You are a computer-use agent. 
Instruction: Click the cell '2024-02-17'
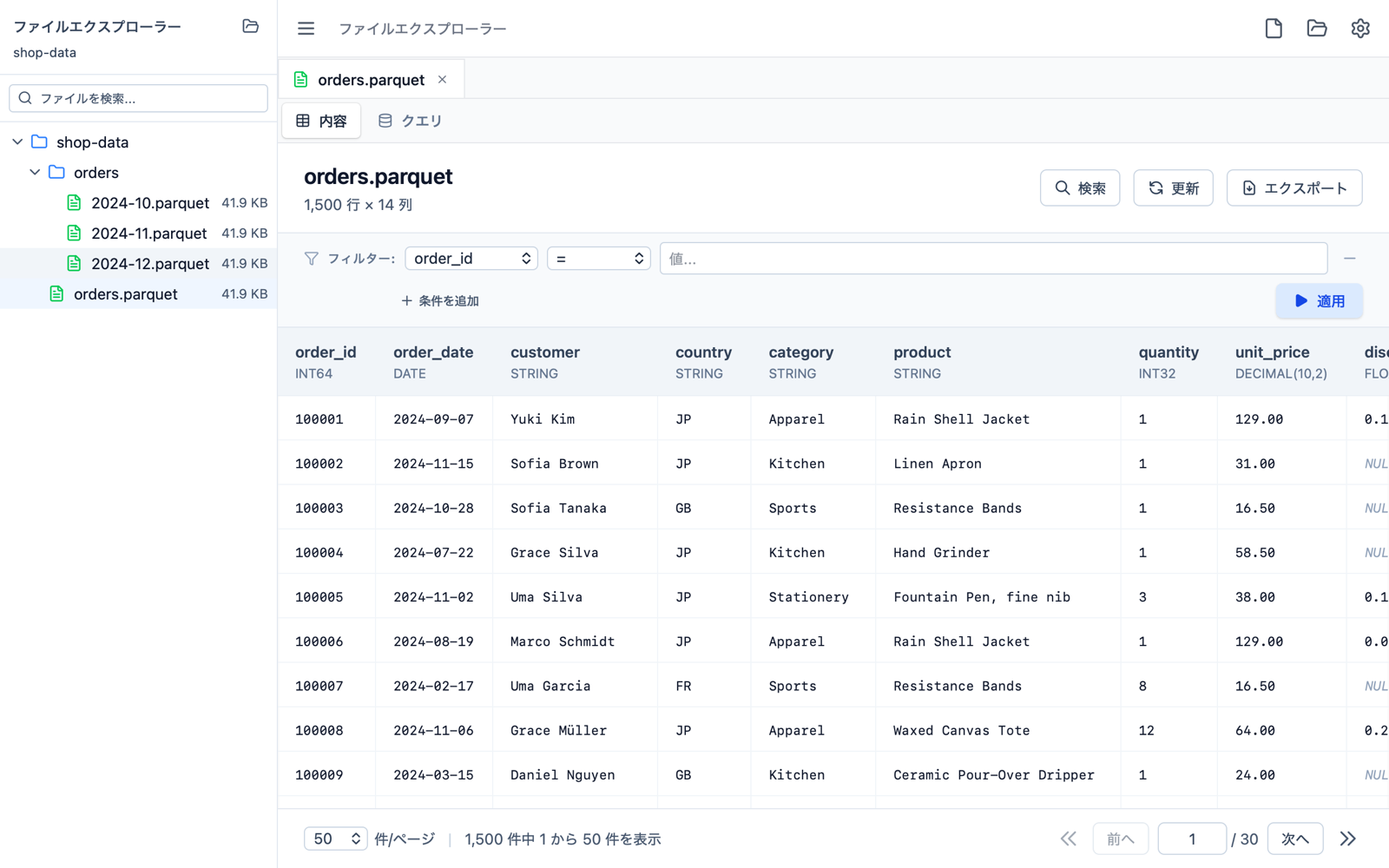[x=433, y=686]
